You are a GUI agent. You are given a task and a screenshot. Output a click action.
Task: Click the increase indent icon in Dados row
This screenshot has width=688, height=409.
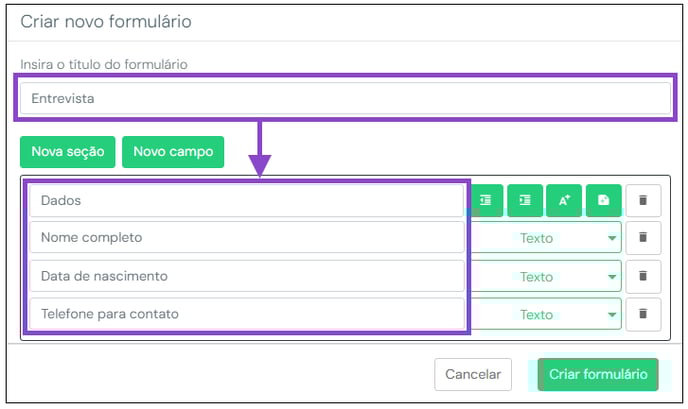click(x=525, y=201)
